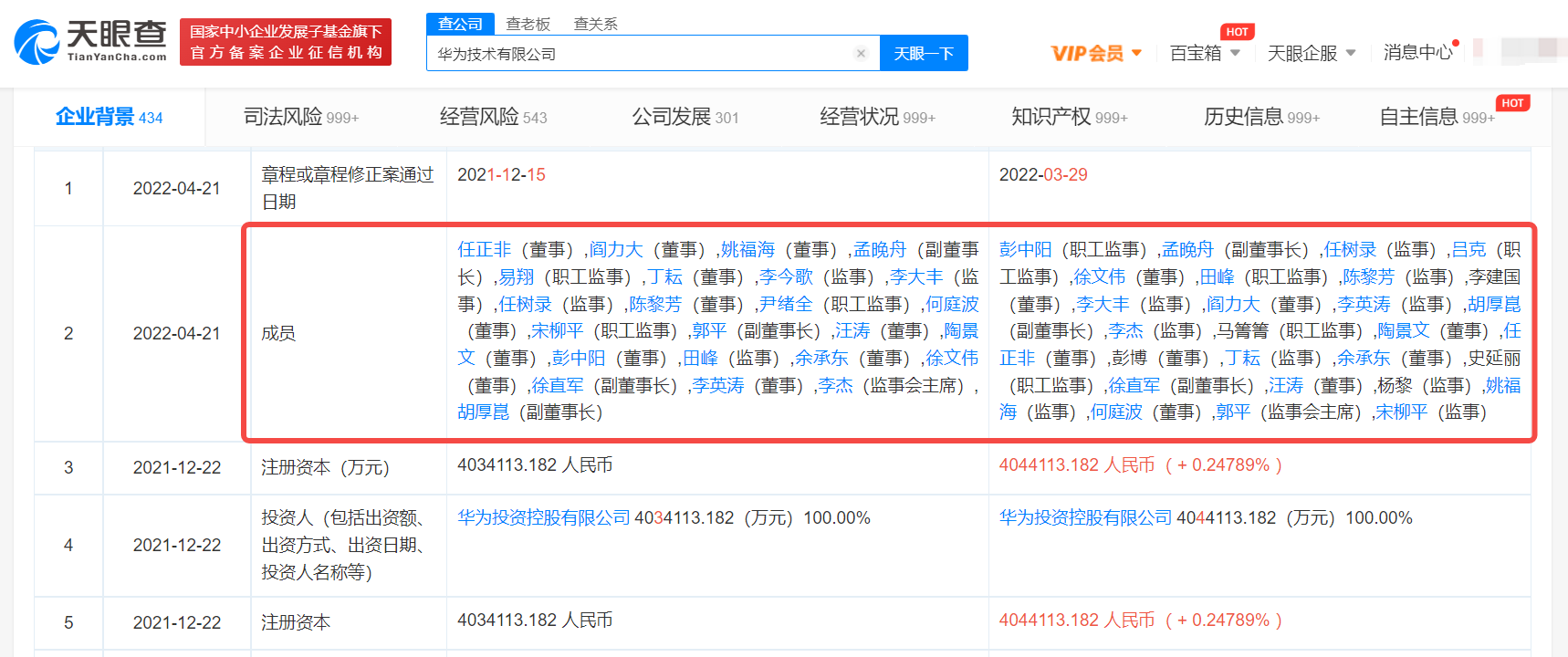Image resolution: width=1568 pixels, height=657 pixels.
Task: Switch to the 查关系 search tab
Action: (595, 24)
